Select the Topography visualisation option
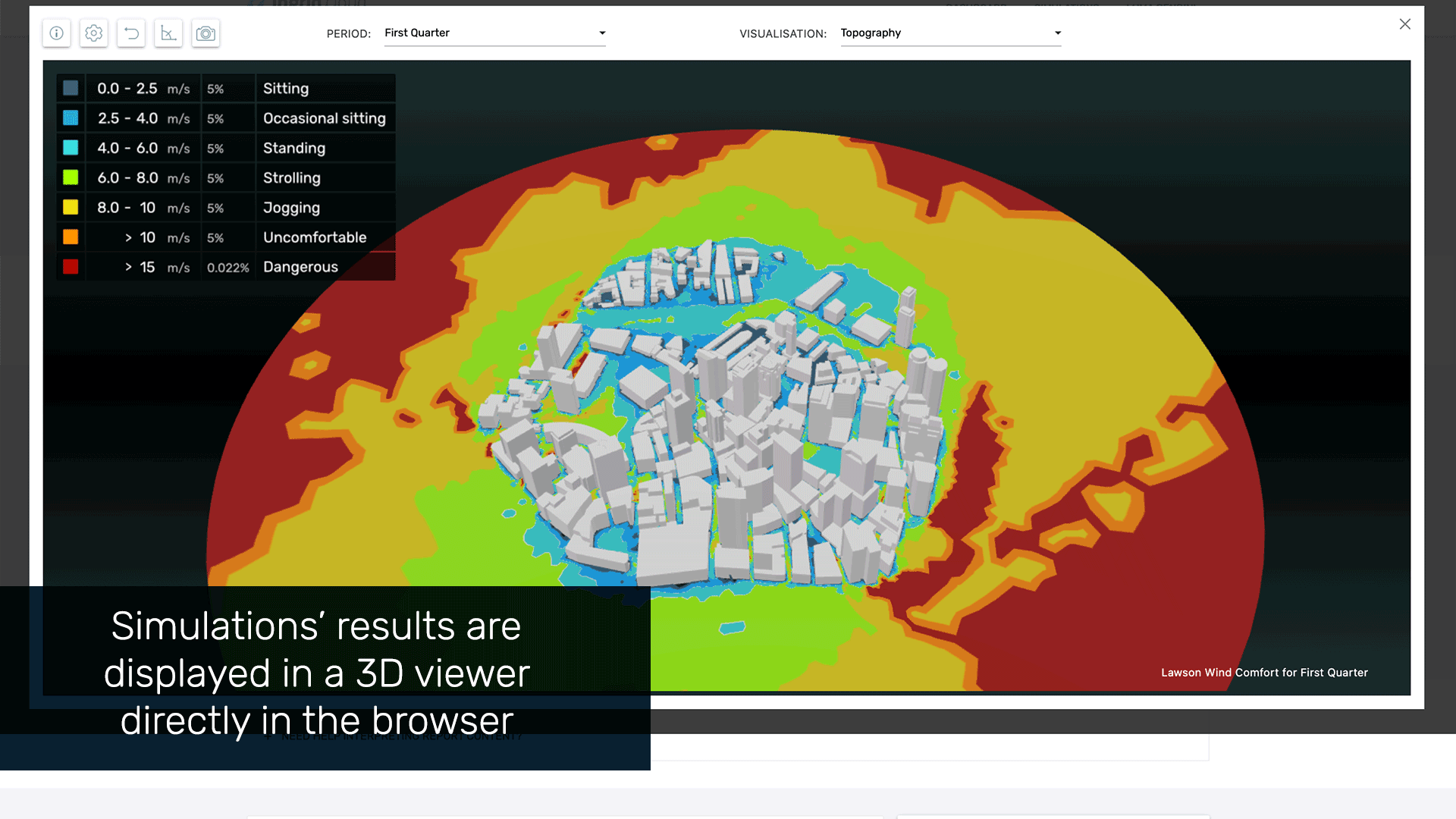This screenshot has width=1456, height=819. [871, 33]
